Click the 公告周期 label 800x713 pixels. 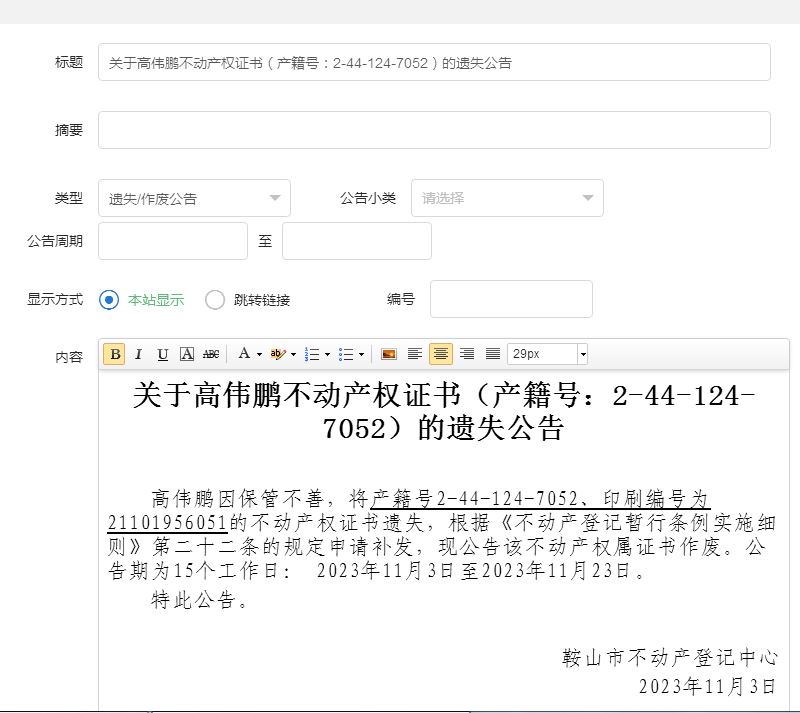55,241
